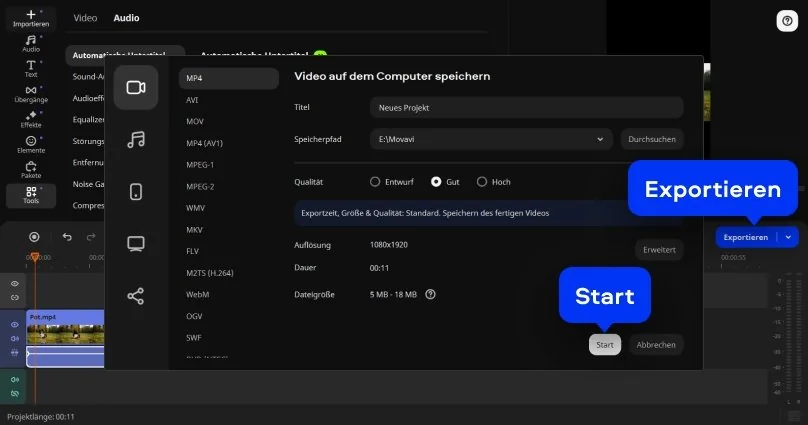Select the audio export music note icon
Image resolution: width=808 pixels, height=425 pixels.
[135, 140]
